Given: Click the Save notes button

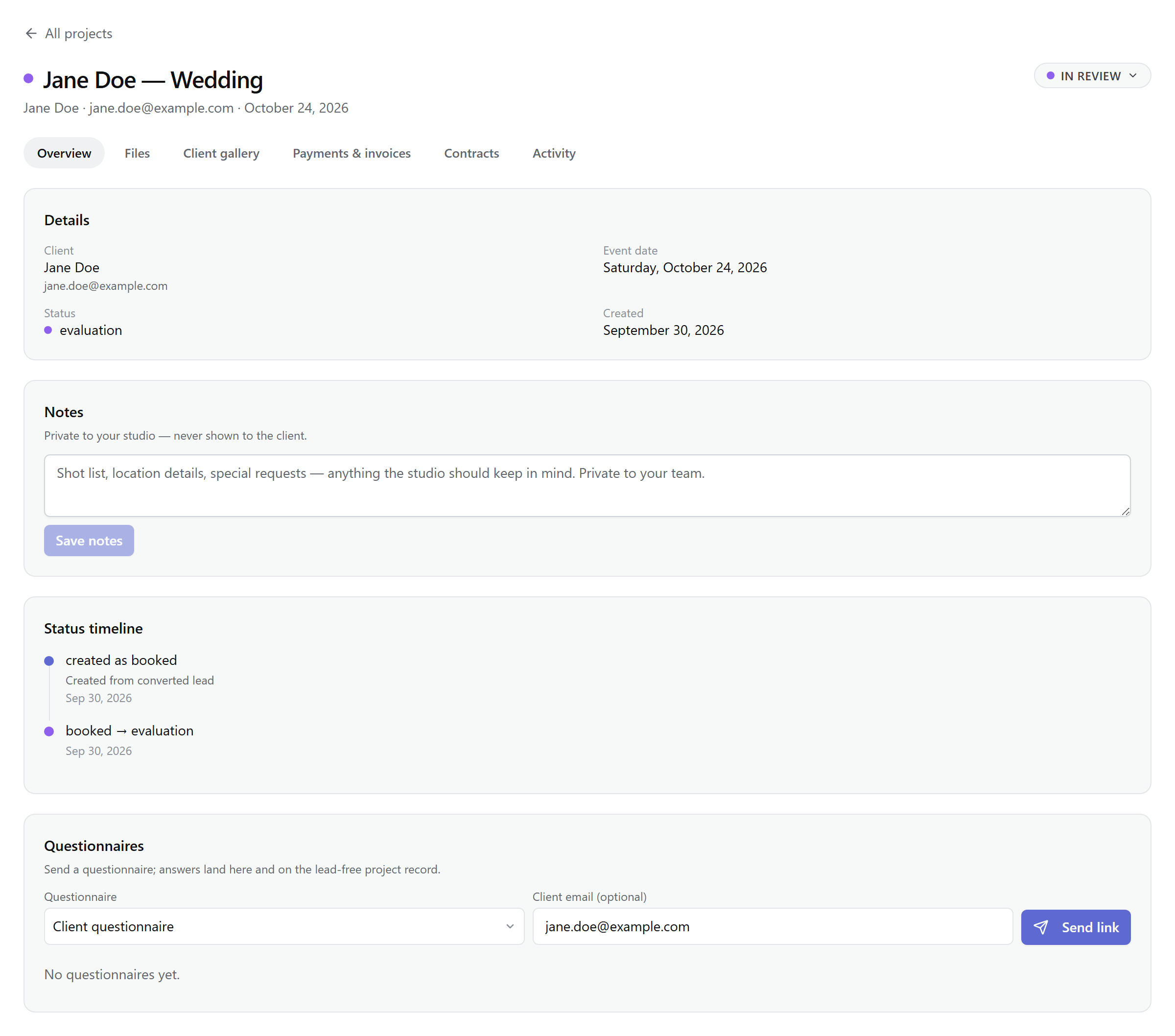Looking at the screenshot, I should click(x=89, y=541).
